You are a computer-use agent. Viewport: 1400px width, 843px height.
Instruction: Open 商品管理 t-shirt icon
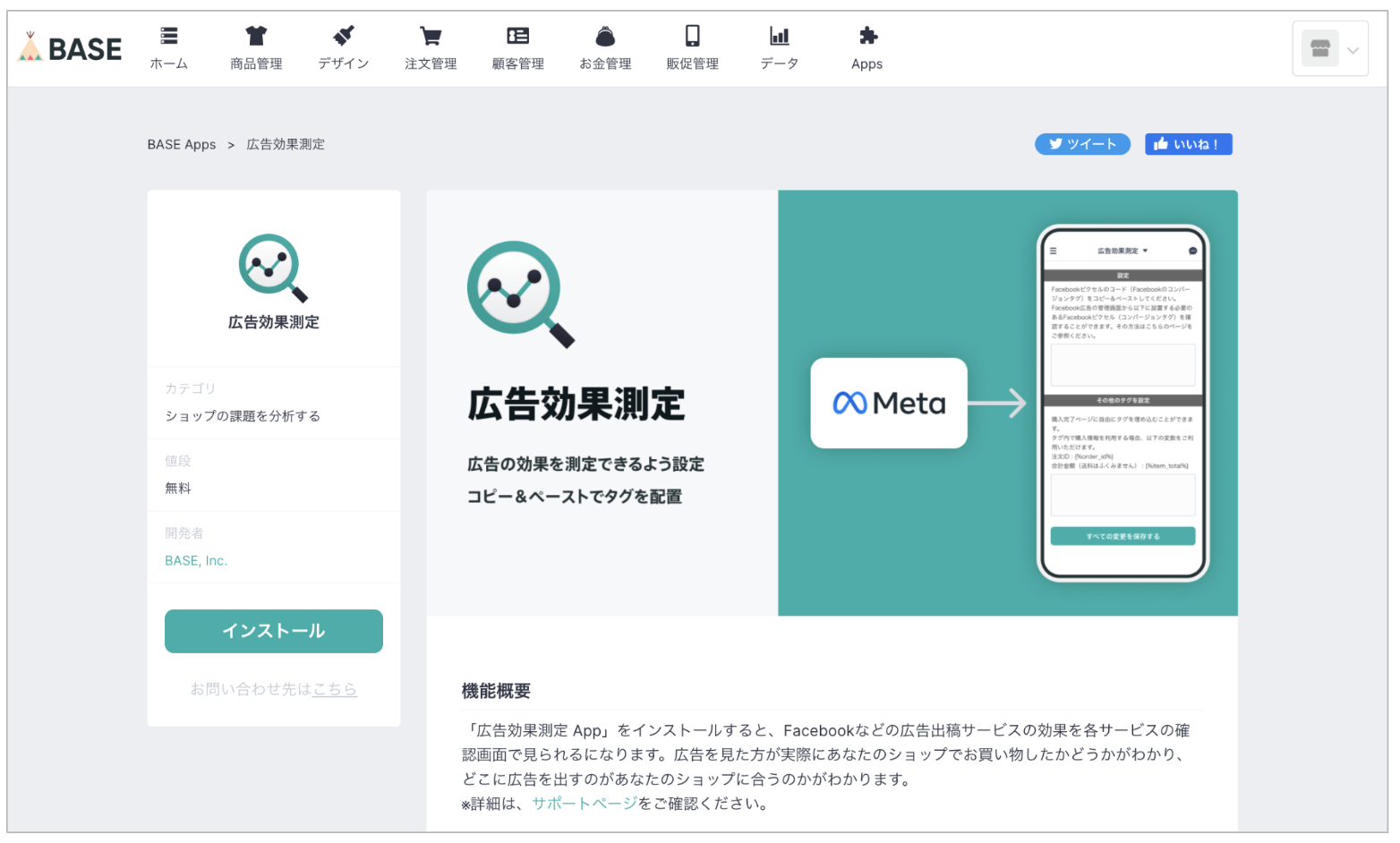click(256, 36)
